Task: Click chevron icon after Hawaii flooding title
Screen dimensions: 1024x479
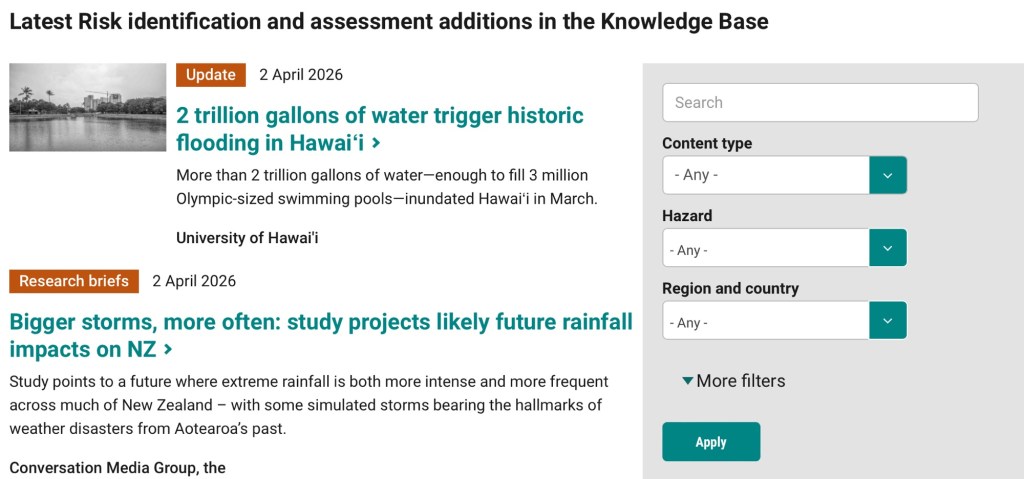Action: pyautogui.click(x=376, y=143)
